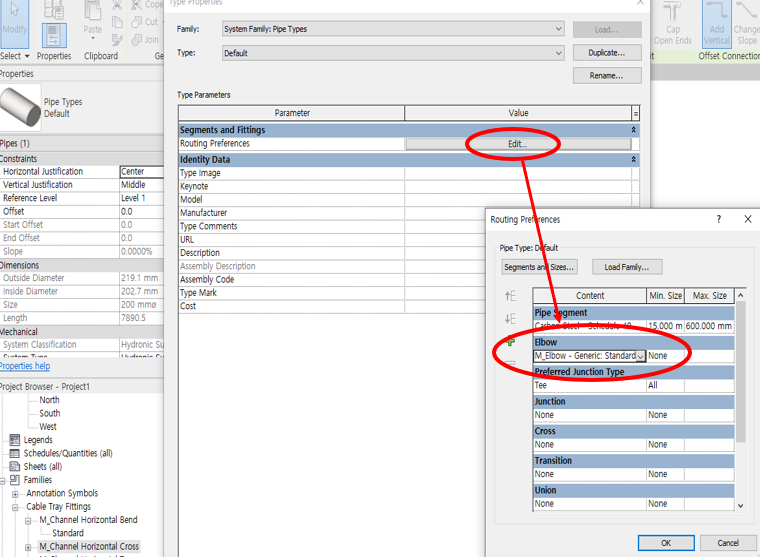The image size is (760, 559).
Task: Open the Select dropdown in the ribbon
Action: pos(15,56)
